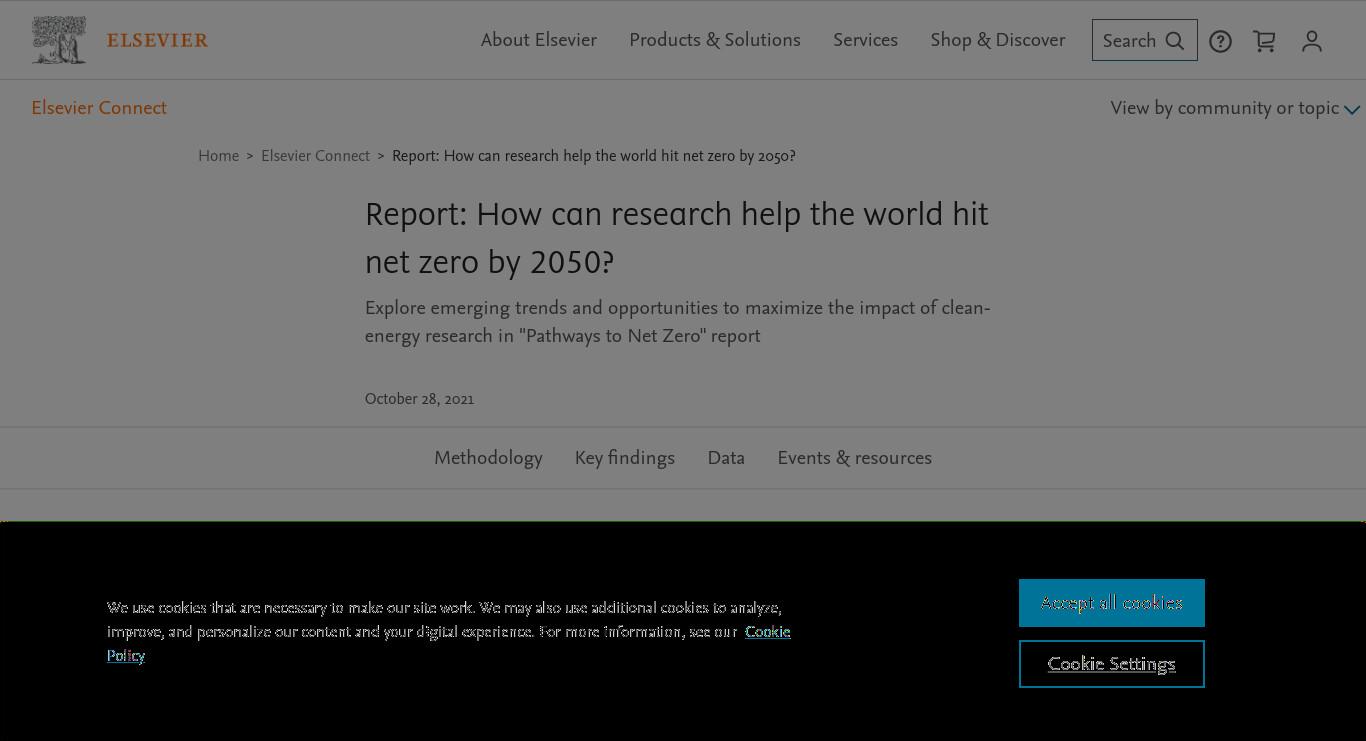Viewport: 1366px width, 741px height.
Task: Jump to Events & resources tab
Action: point(855,458)
